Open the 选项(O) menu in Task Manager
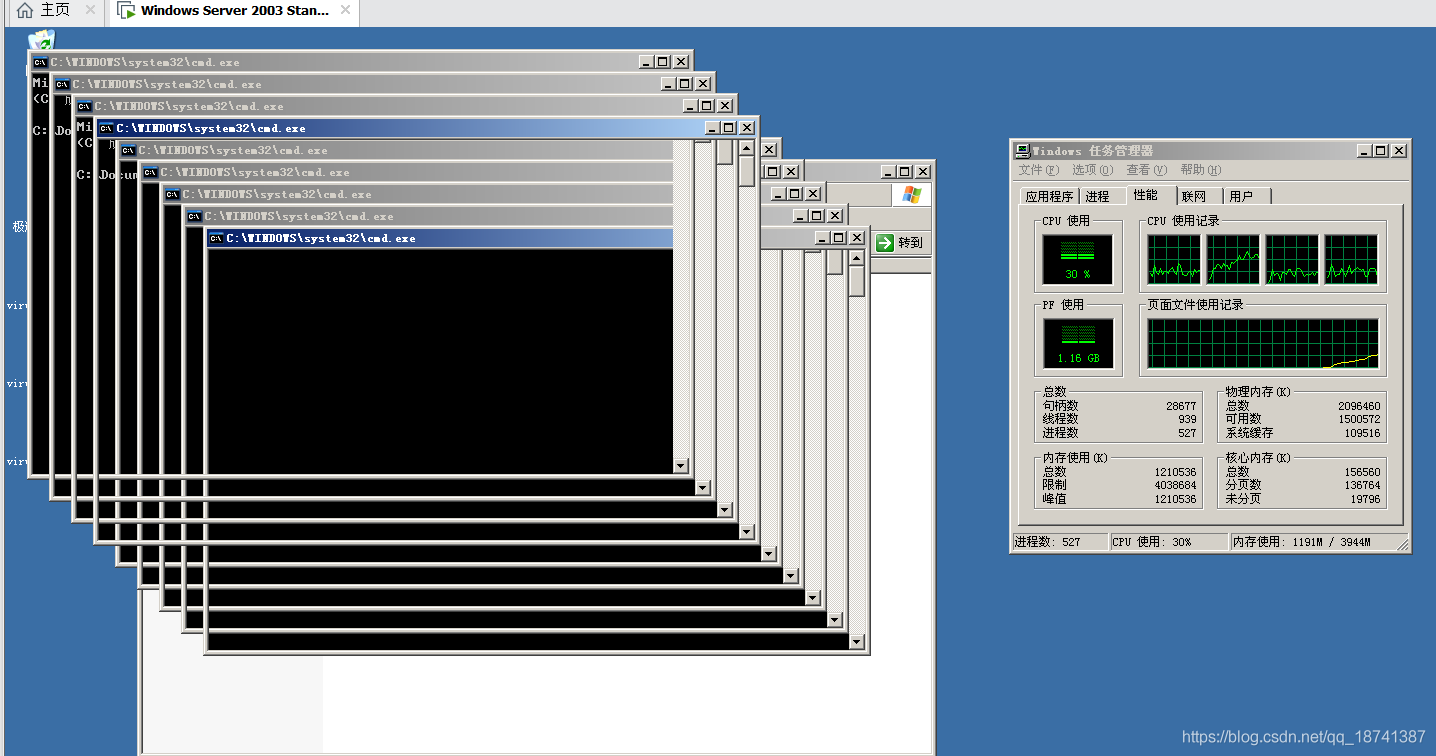This screenshot has width=1436, height=756. click(1092, 170)
